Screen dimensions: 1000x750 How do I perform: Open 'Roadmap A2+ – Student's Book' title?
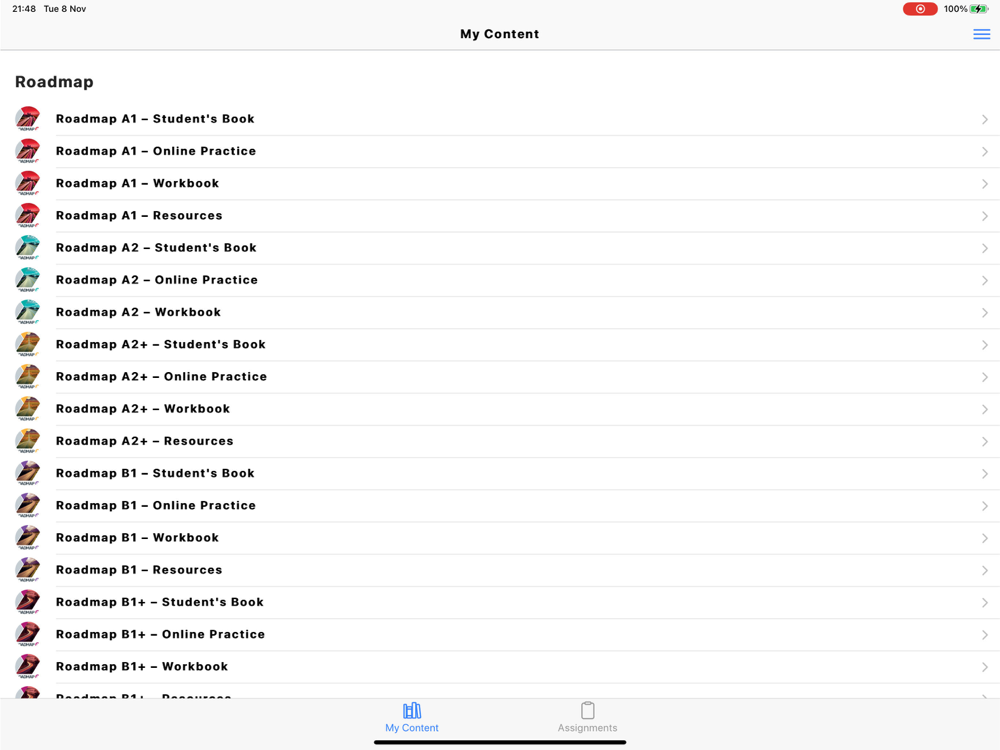click(x=161, y=344)
